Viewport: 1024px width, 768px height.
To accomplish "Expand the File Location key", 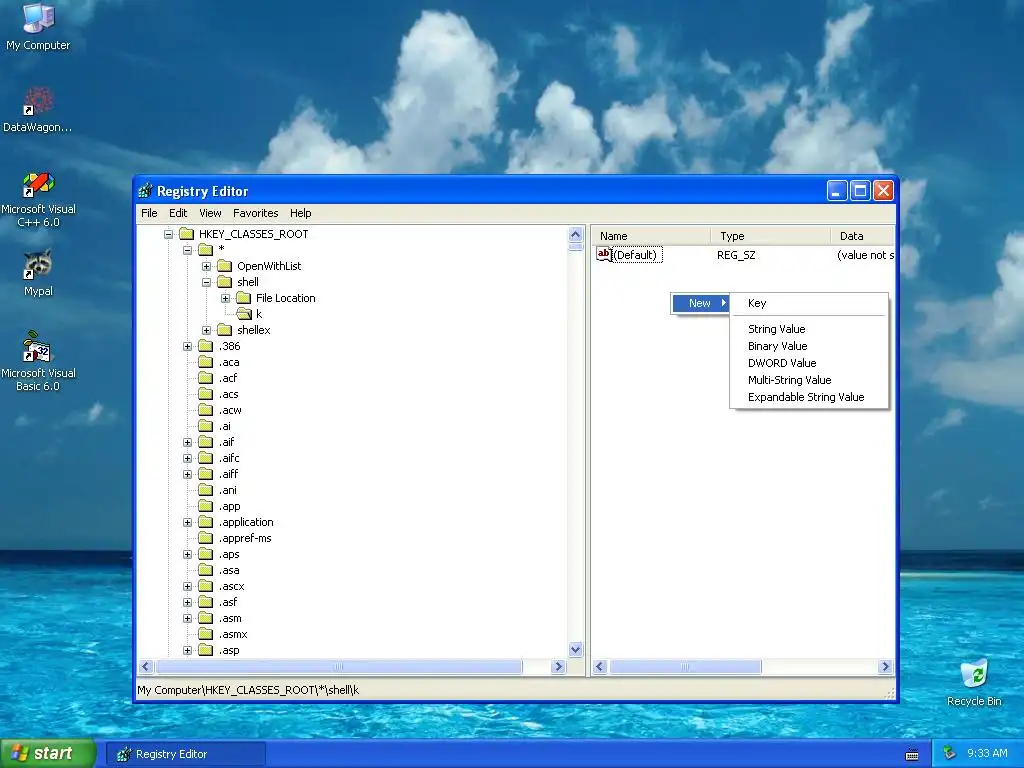I will coord(225,298).
